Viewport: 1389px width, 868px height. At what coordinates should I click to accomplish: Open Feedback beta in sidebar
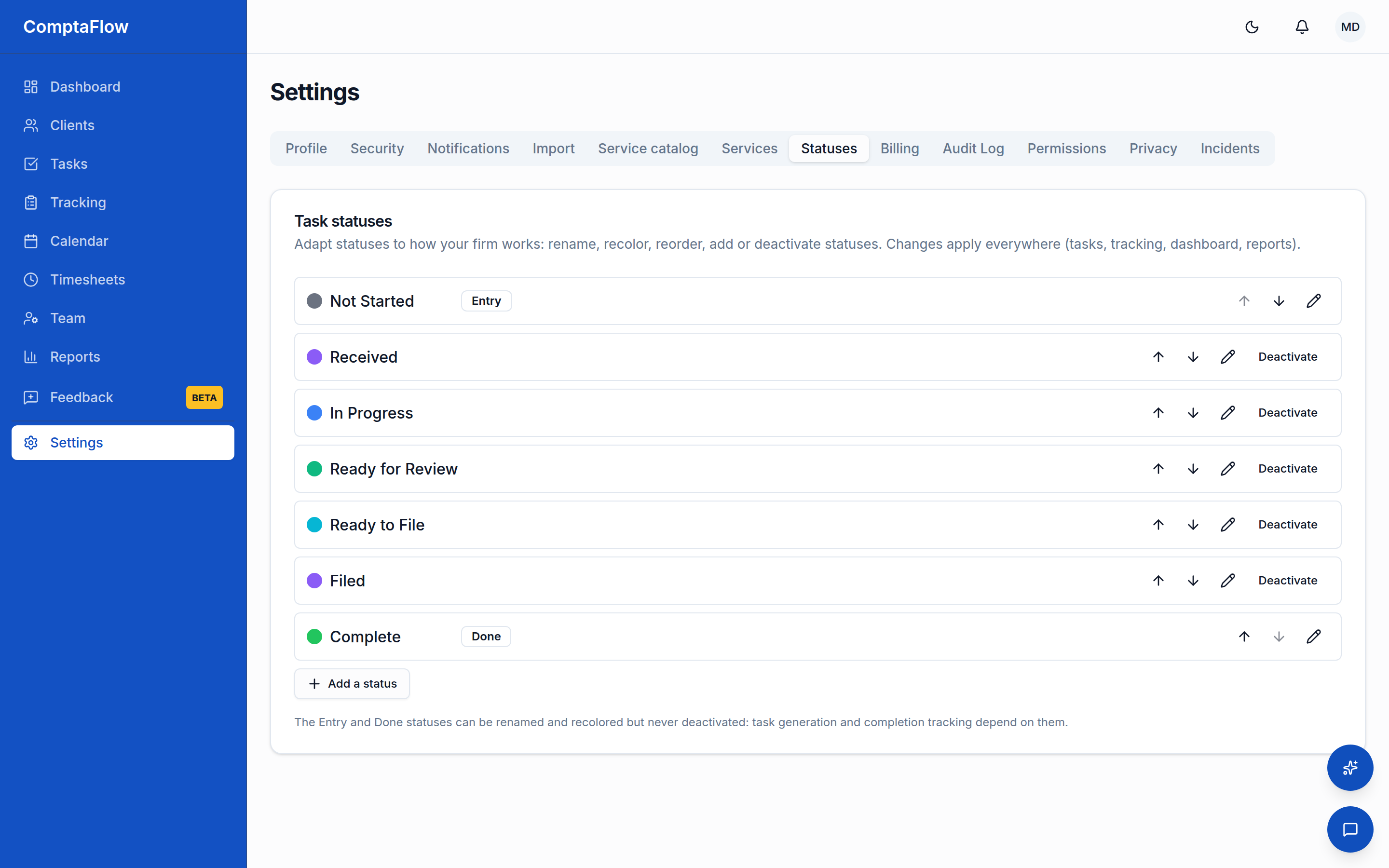123,397
